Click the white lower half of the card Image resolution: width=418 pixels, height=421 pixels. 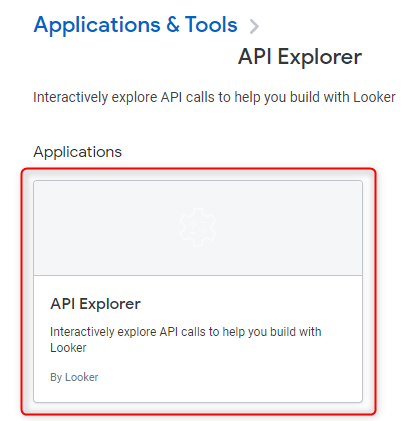pos(198,339)
